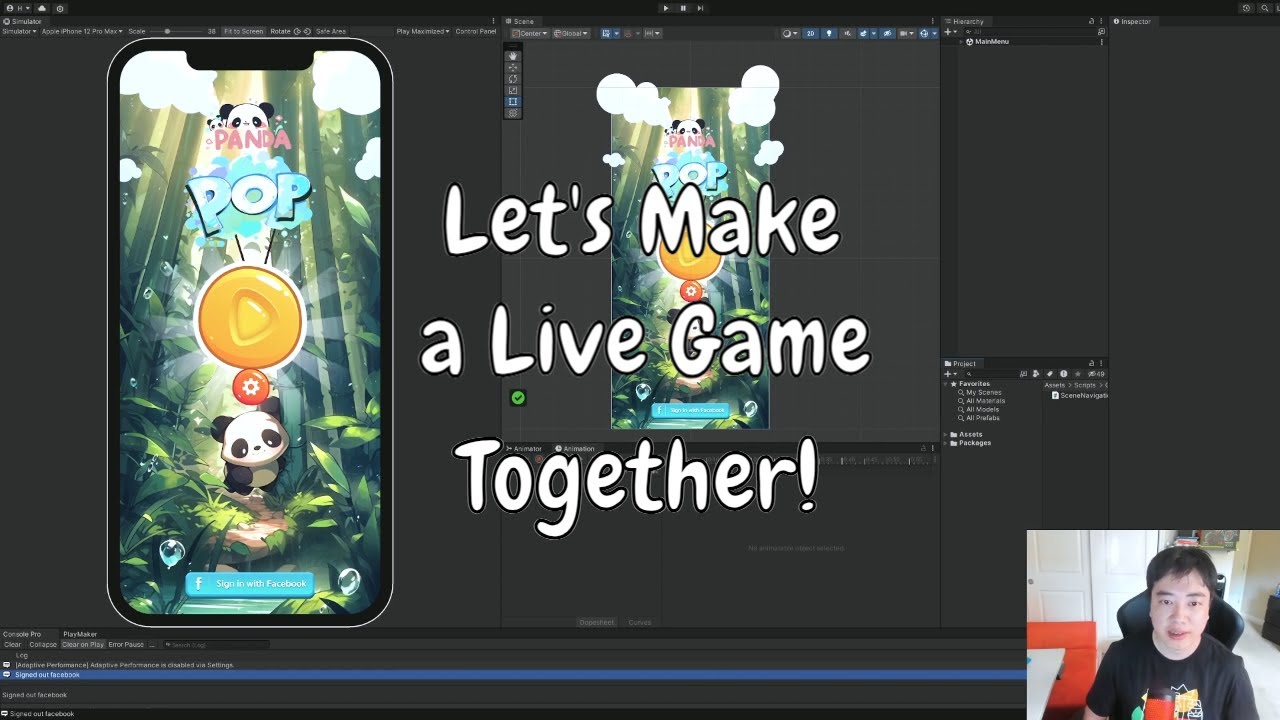This screenshot has height=720, width=1280.
Task: Switch to the Simulator tab
Action: (23, 21)
